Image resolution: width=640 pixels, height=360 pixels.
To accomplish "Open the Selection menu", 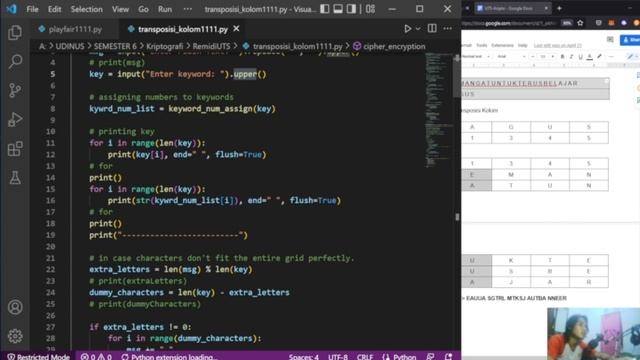I will [87, 9].
